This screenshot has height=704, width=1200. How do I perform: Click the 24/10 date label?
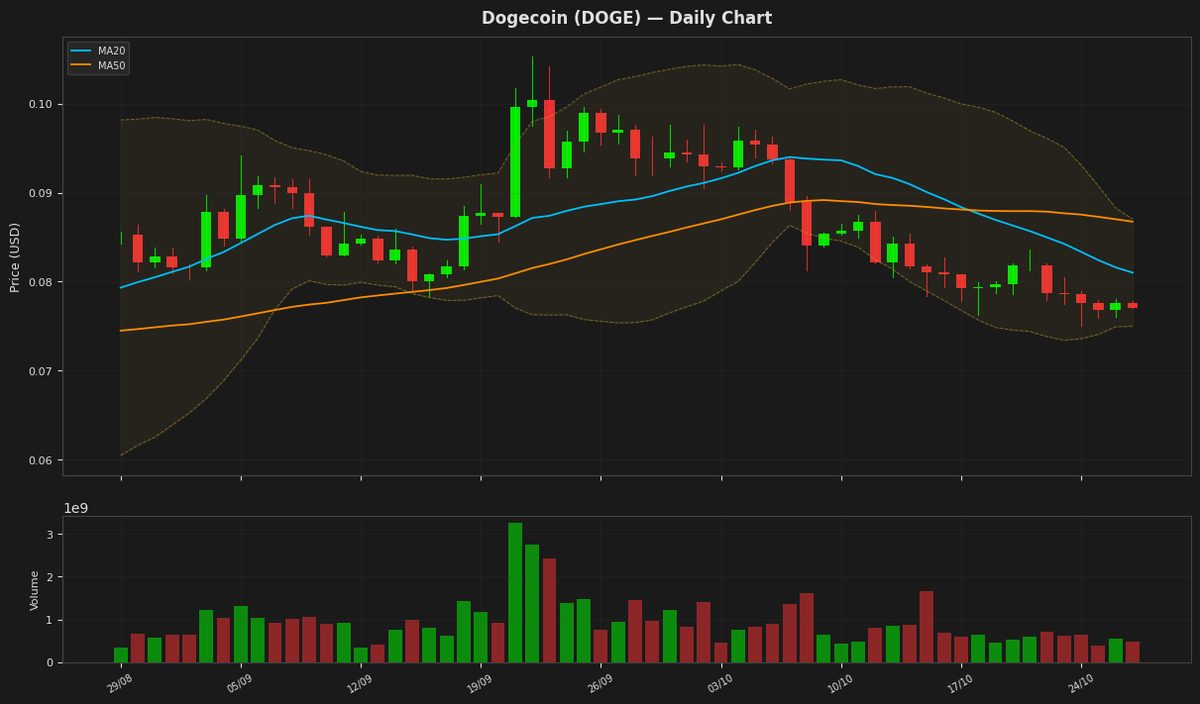[x=1079, y=683]
